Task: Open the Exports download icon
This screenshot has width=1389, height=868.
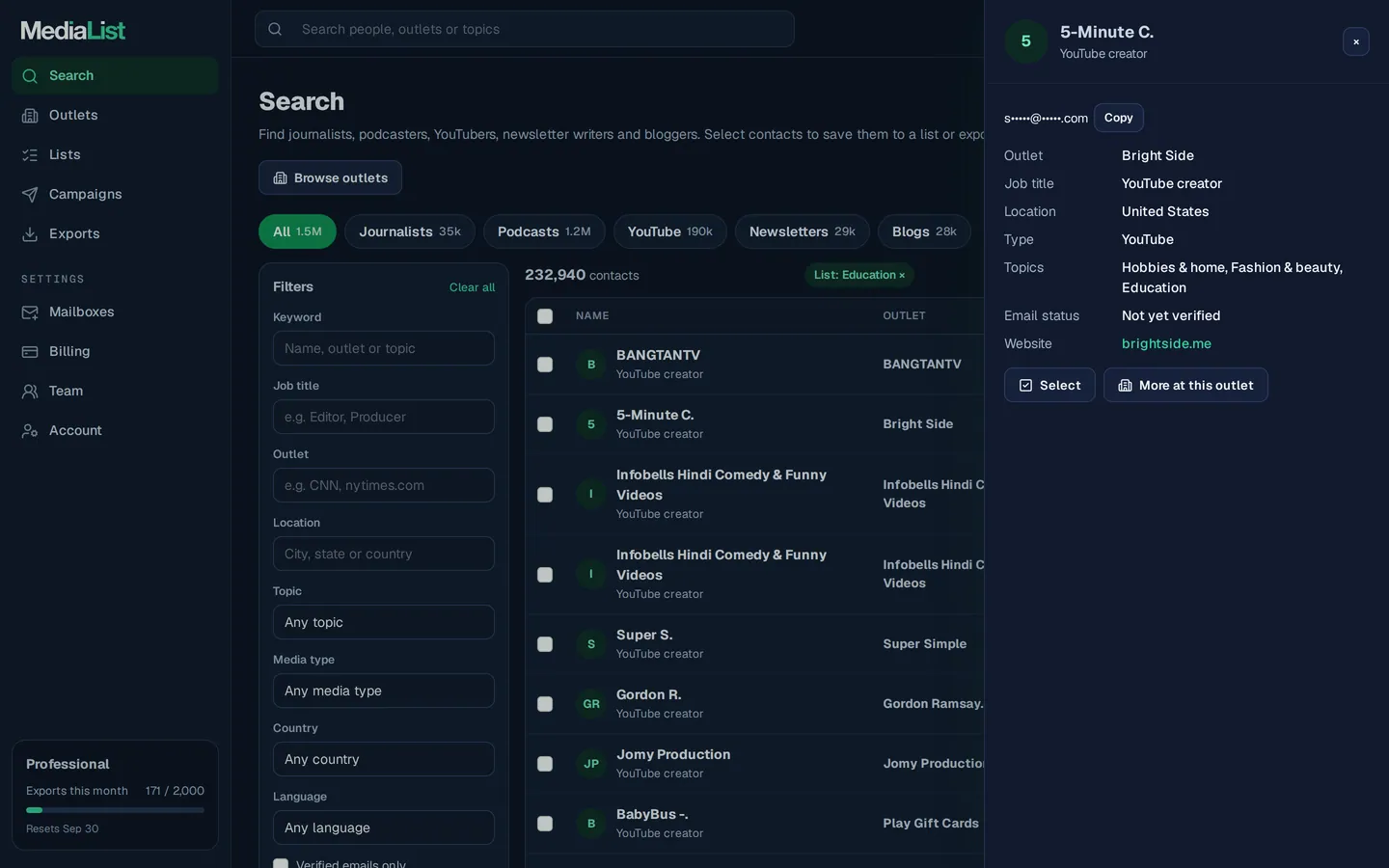Action: [x=30, y=233]
